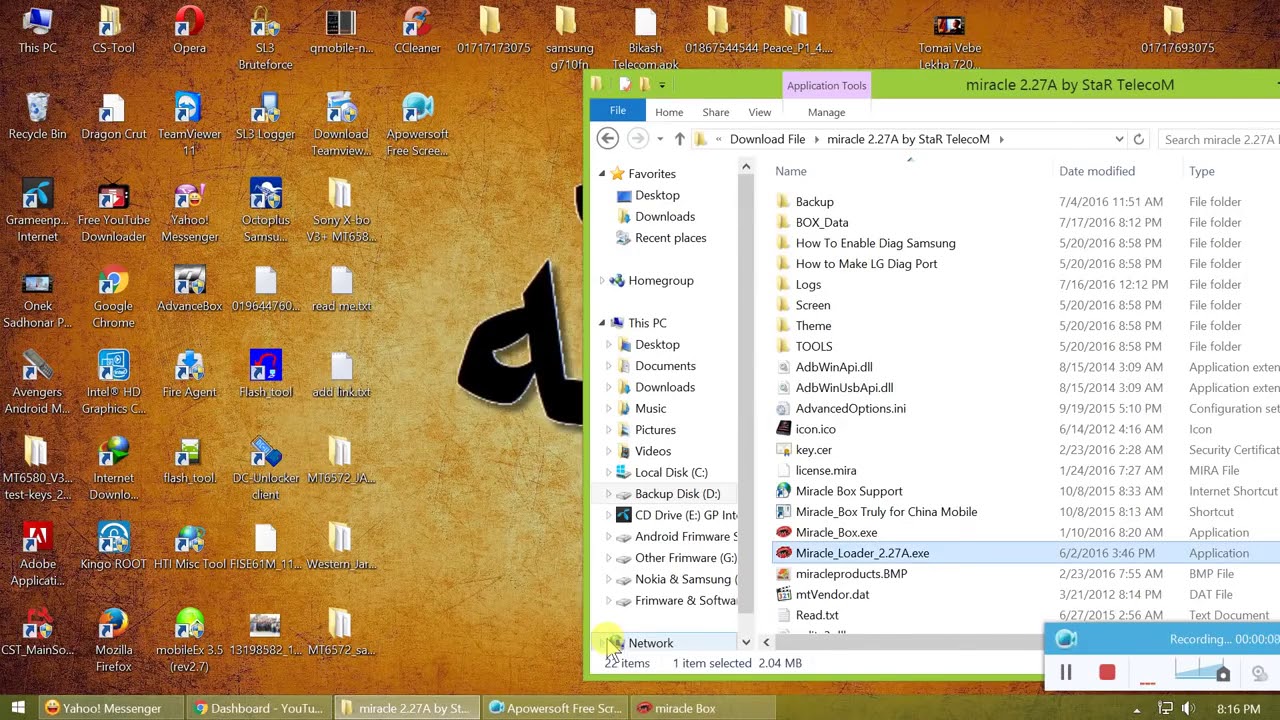Sort files by Date modified column
Screen dimensions: 1280x720
pyautogui.click(x=1097, y=171)
